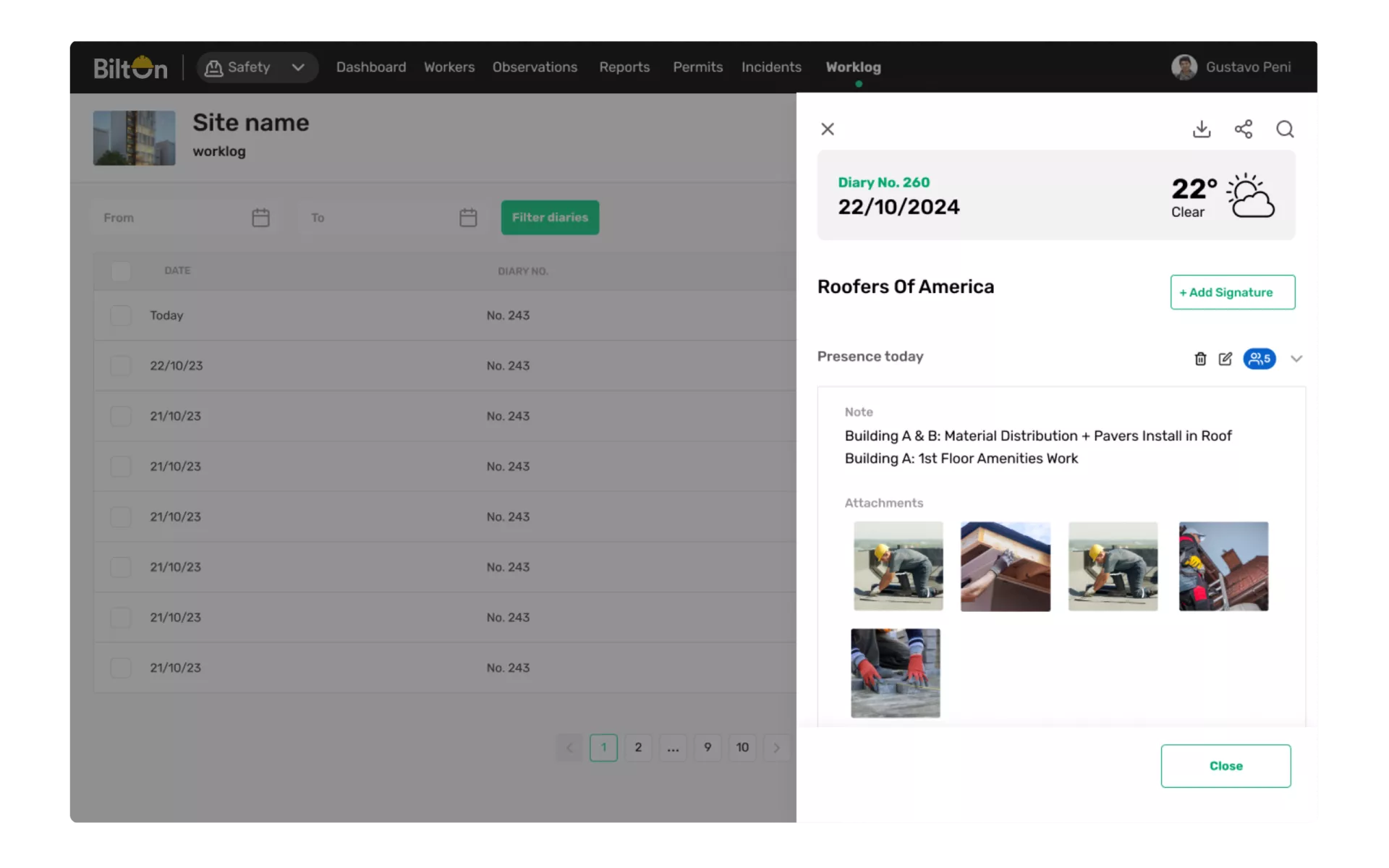This screenshot has width=1389, height=868.
Task: Click the Filter diaries button
Action: [x=550, y=218]
